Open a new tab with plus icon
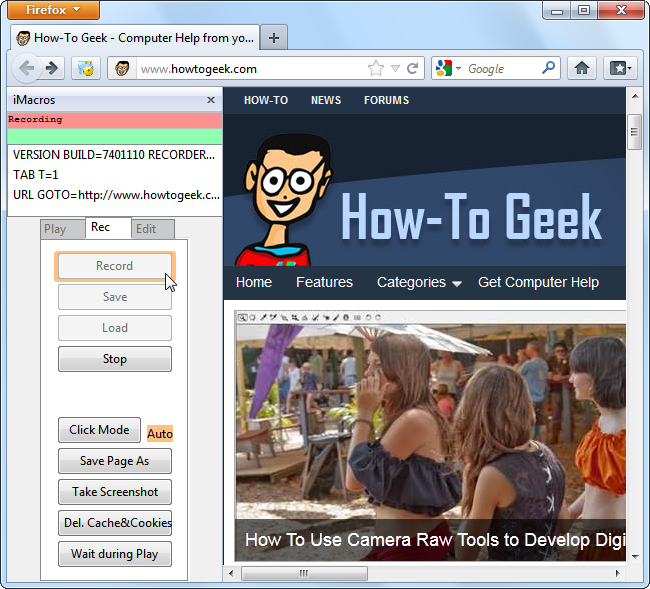This screenshot has width=650, height=589. pyautogui.click(x=274, y=38)
